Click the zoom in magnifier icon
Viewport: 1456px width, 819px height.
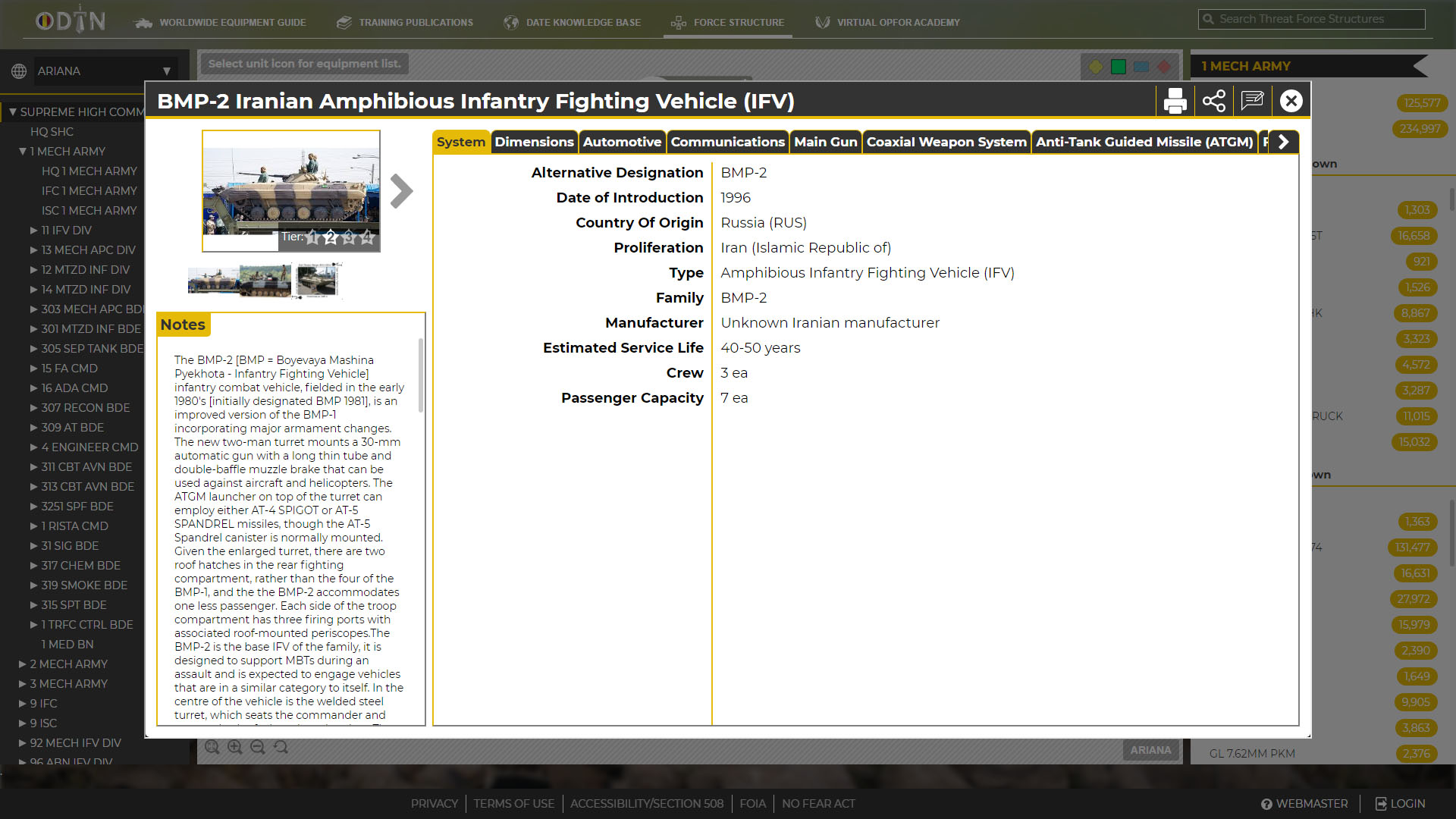pyautogui.click(x=235, y=747)
